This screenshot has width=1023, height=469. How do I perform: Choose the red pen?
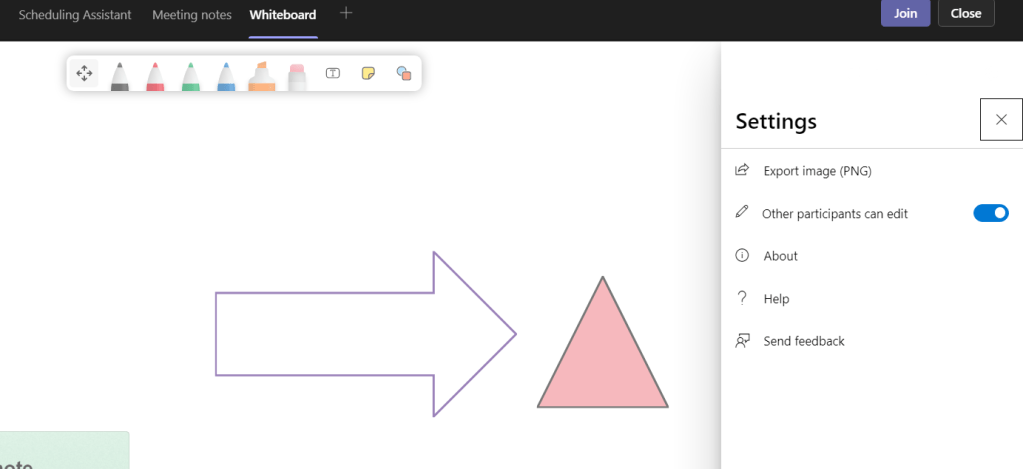[155, 75]
